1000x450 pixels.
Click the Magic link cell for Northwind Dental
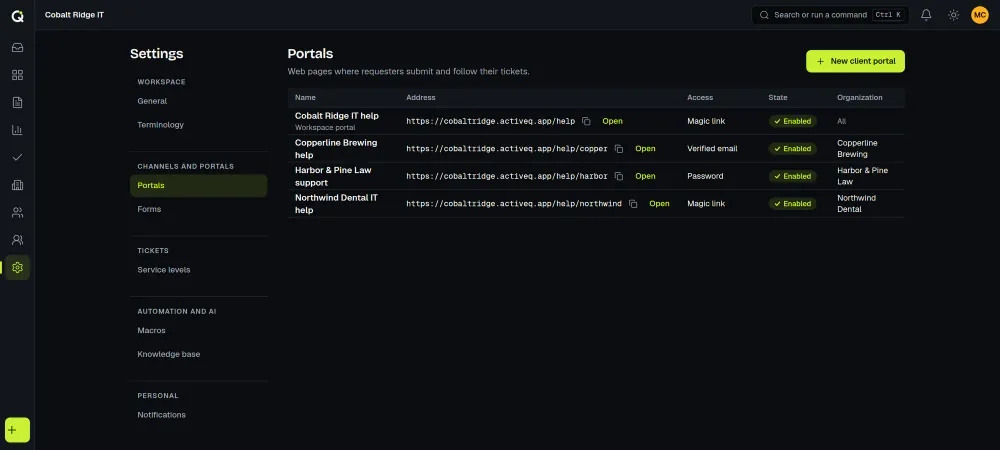click(706, 204)
